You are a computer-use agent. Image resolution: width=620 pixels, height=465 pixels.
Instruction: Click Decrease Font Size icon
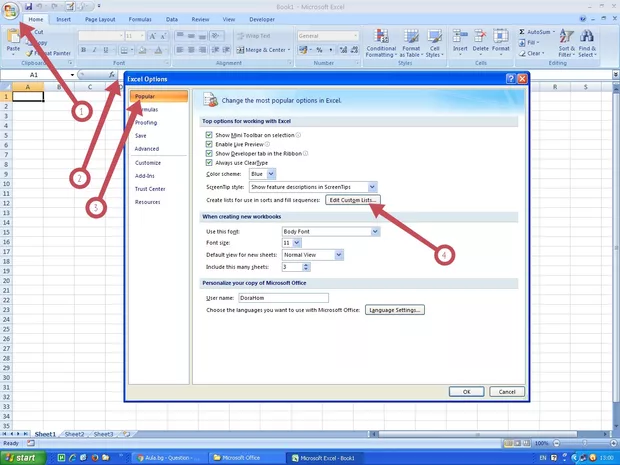pyautogui.click(x=164, y=36)
